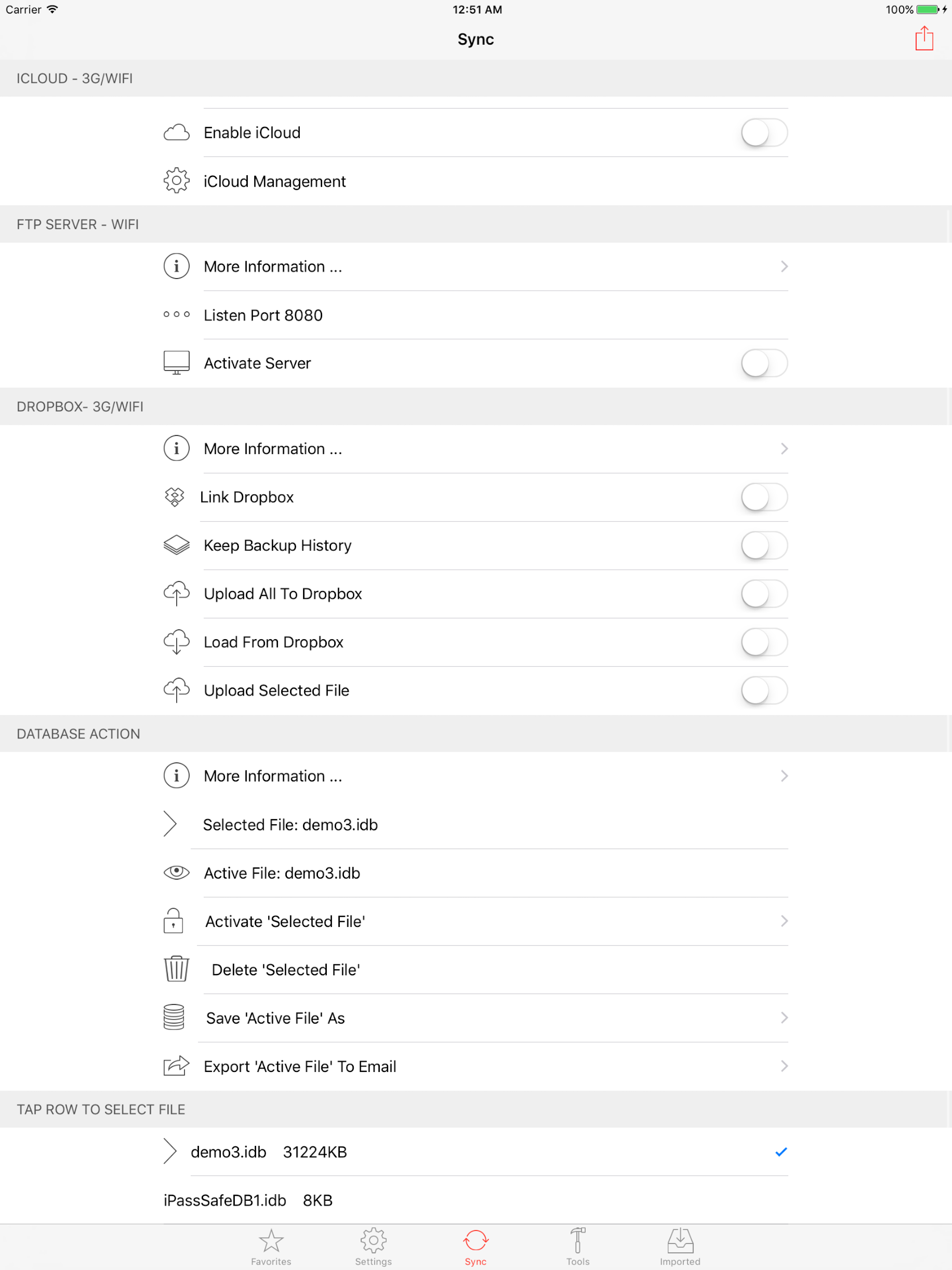Open Dropbox More Information chevron
The width and height of the screenshot is (952, 1270).
coord(784,449)
